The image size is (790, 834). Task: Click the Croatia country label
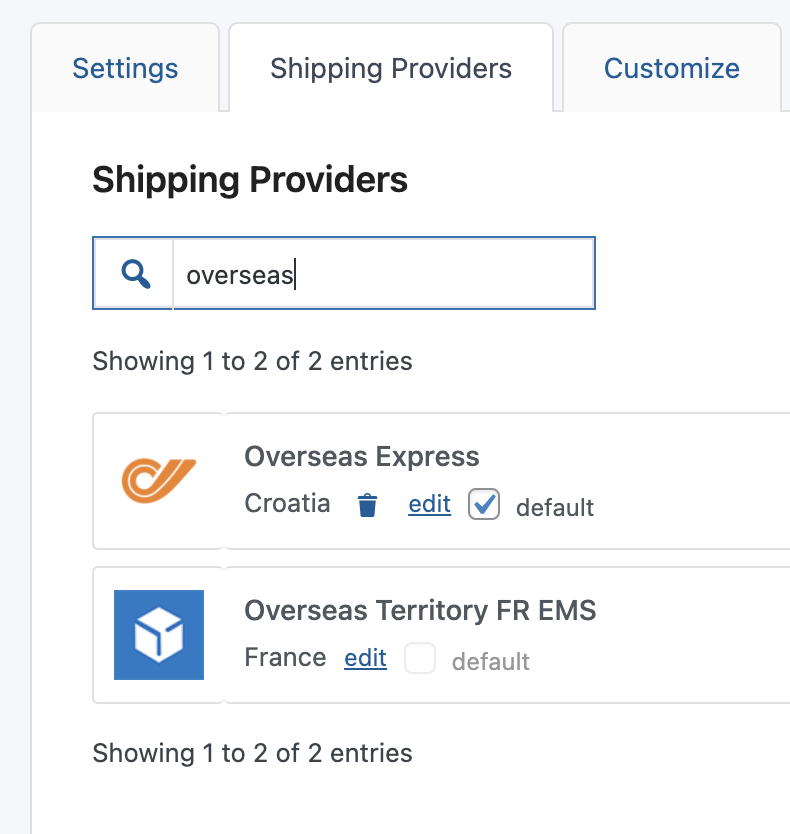[x=287, y=504]
